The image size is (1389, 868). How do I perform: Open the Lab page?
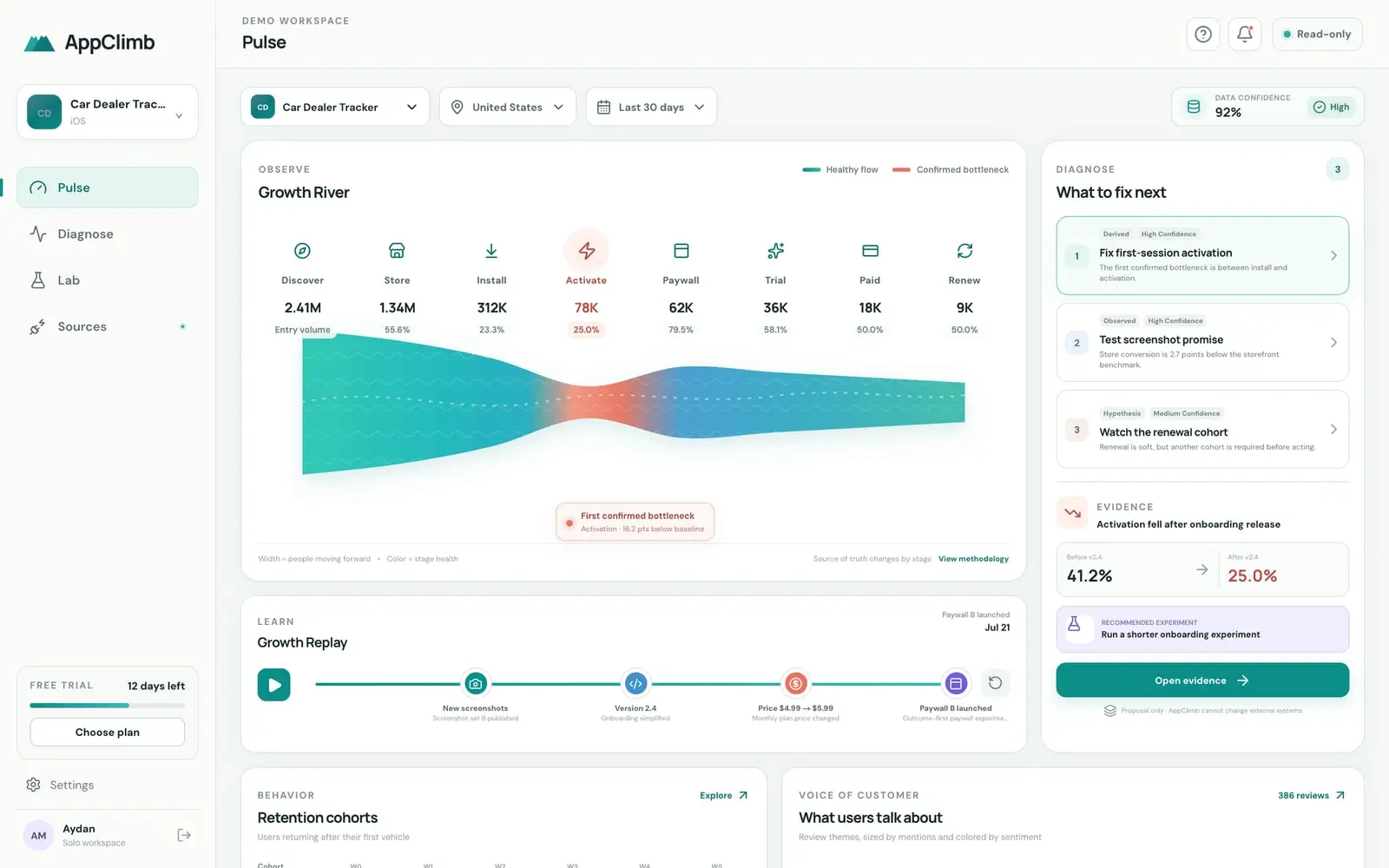(x=108, y=280)
